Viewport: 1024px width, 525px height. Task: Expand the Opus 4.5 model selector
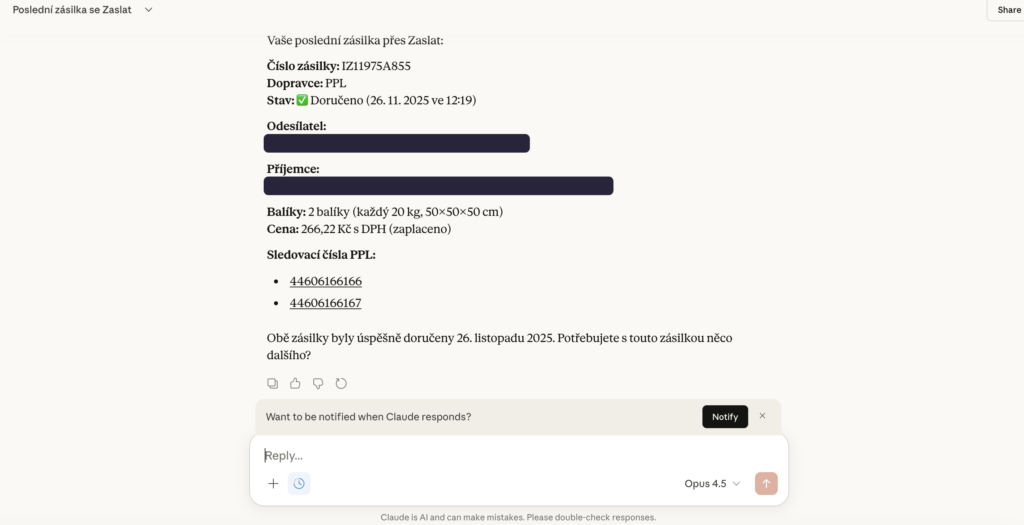click(x=712, y=483)
